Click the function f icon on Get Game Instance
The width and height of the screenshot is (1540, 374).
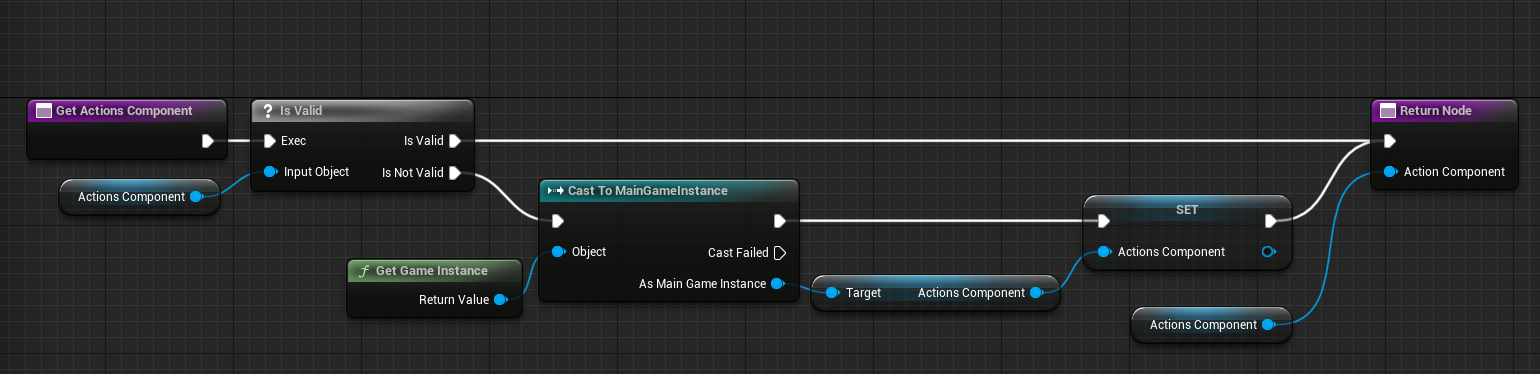pos(364,271)
